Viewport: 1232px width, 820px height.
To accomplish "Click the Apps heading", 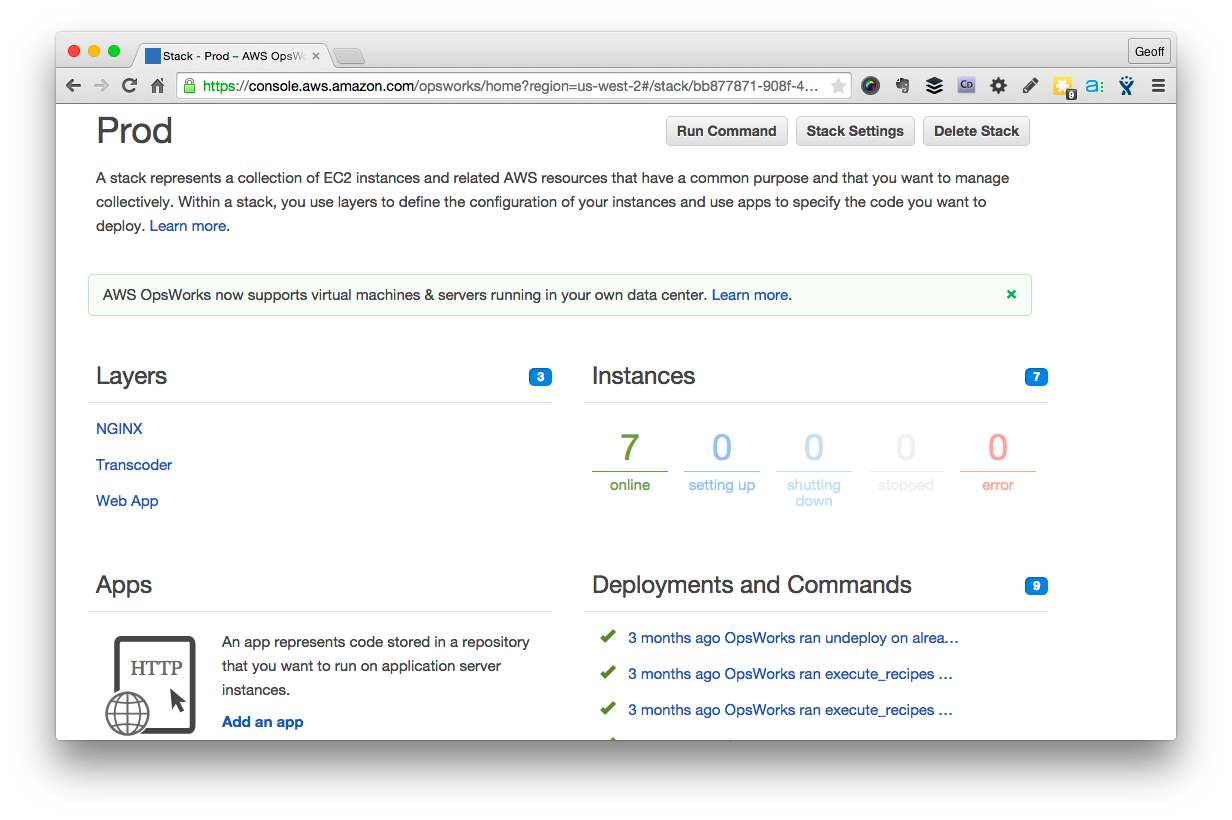I will (124, 585).
